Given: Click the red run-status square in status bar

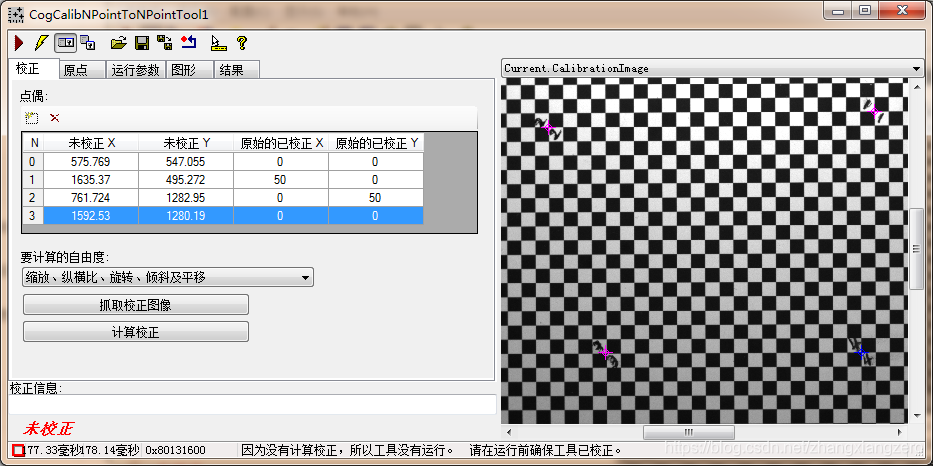Looking at the screenshot, I should click(x=18, y=451).
